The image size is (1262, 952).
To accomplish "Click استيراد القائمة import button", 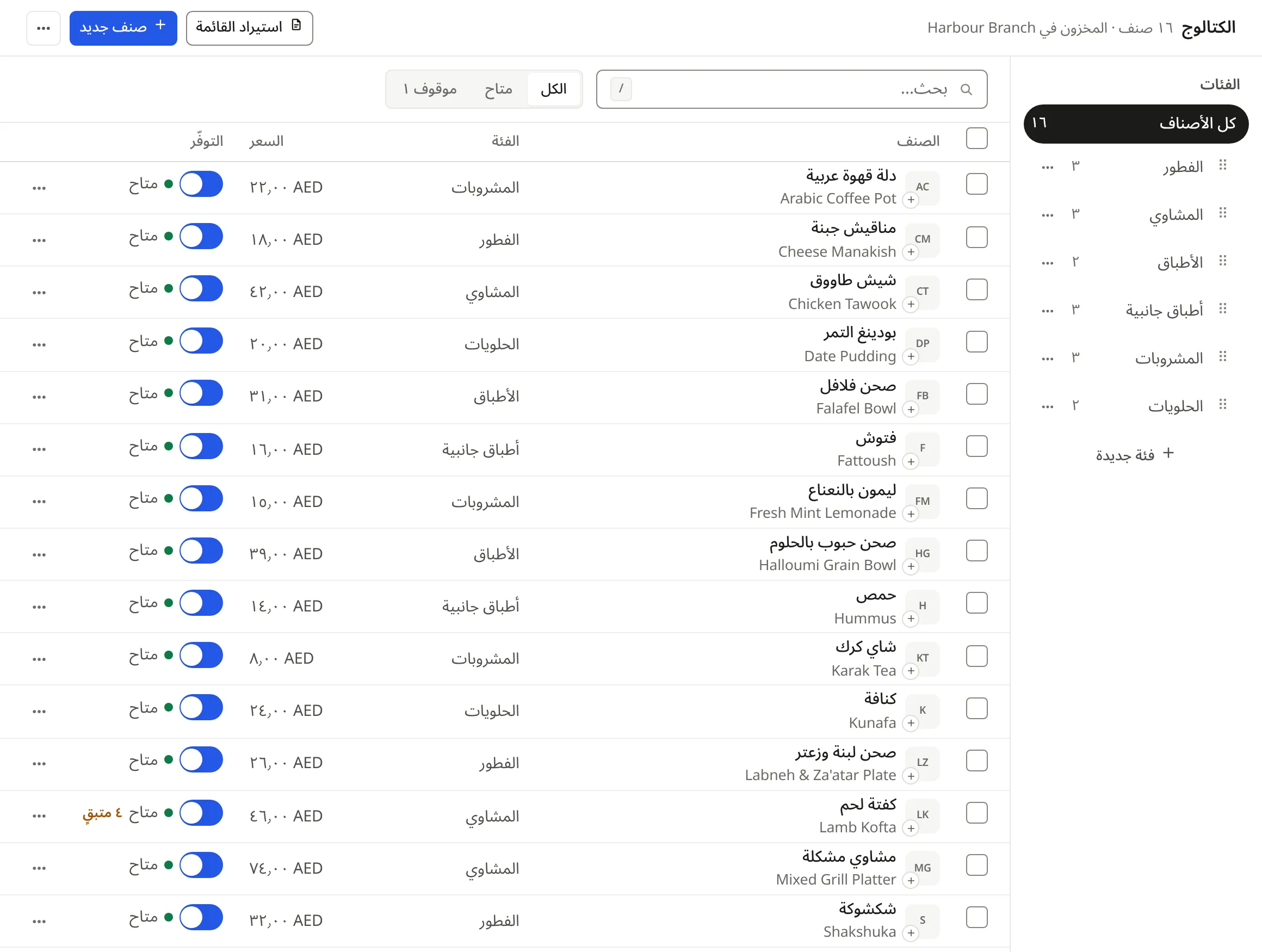I will [x=249, y=28].
